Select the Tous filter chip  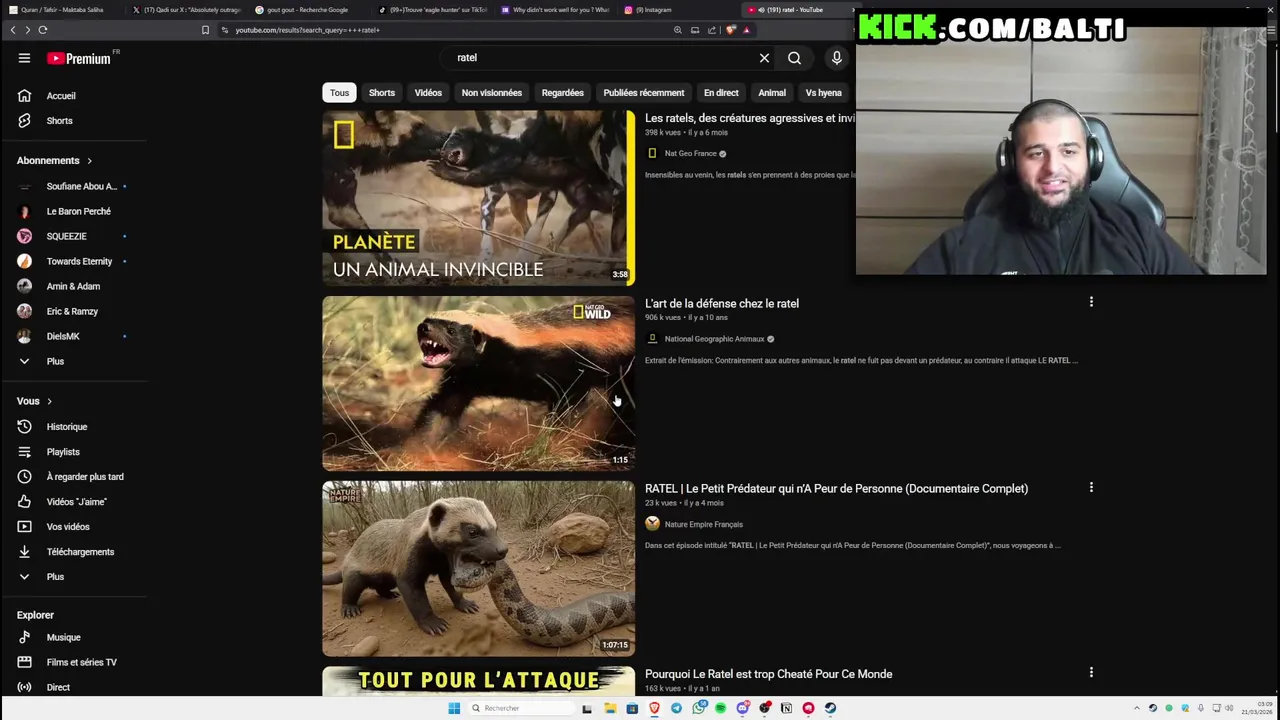click(x=340, y=93)
